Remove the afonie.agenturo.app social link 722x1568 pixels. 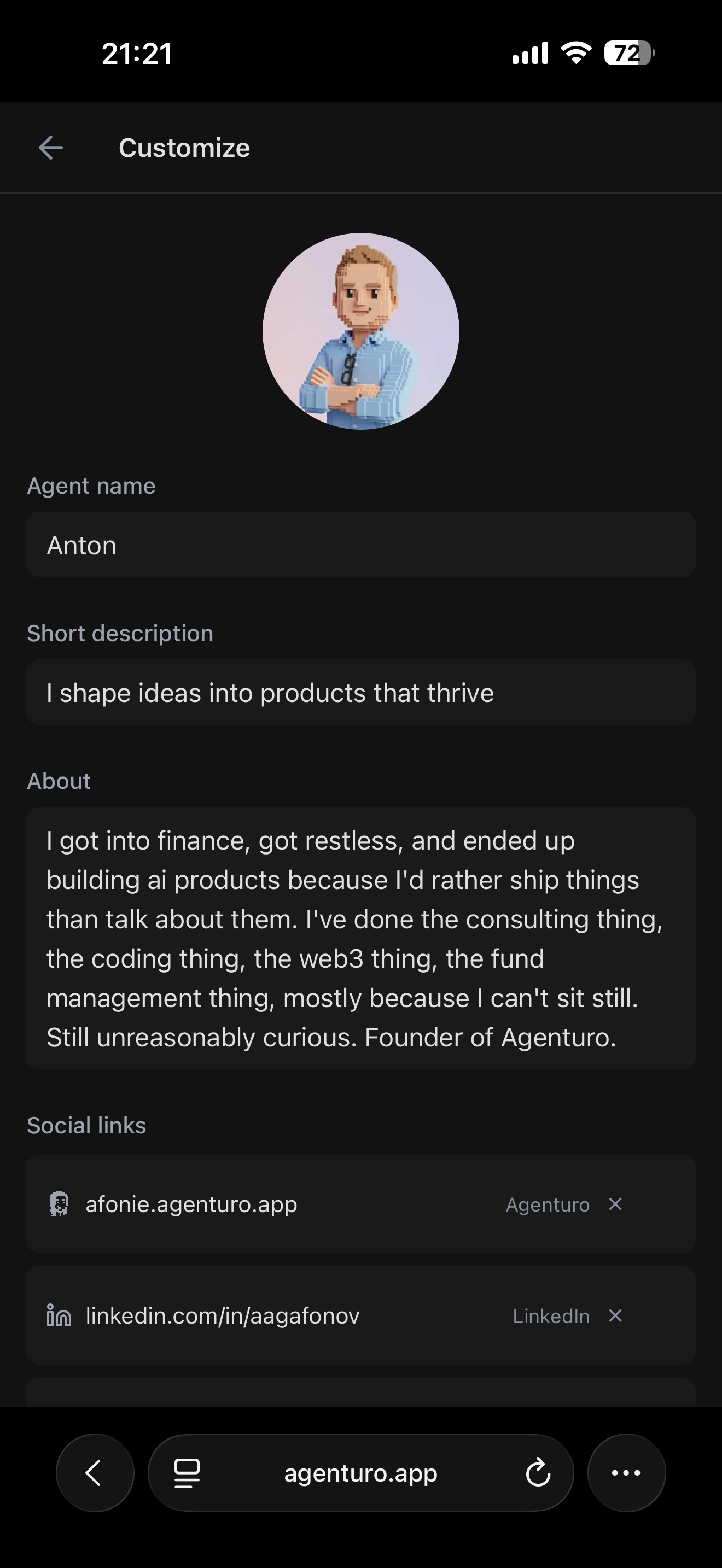tap(615, 1204)
